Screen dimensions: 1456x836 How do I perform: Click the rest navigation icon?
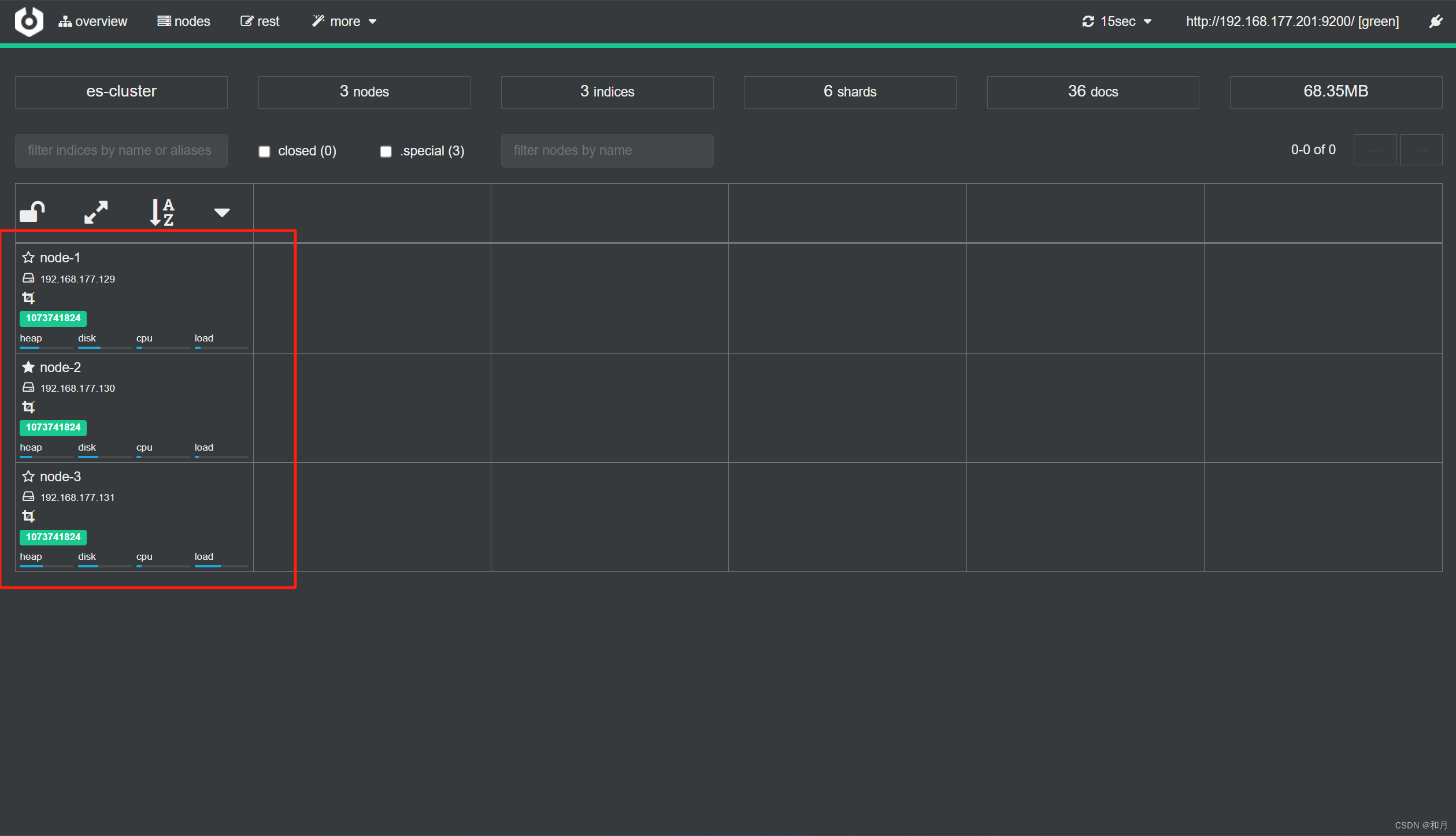pos(247,21)
